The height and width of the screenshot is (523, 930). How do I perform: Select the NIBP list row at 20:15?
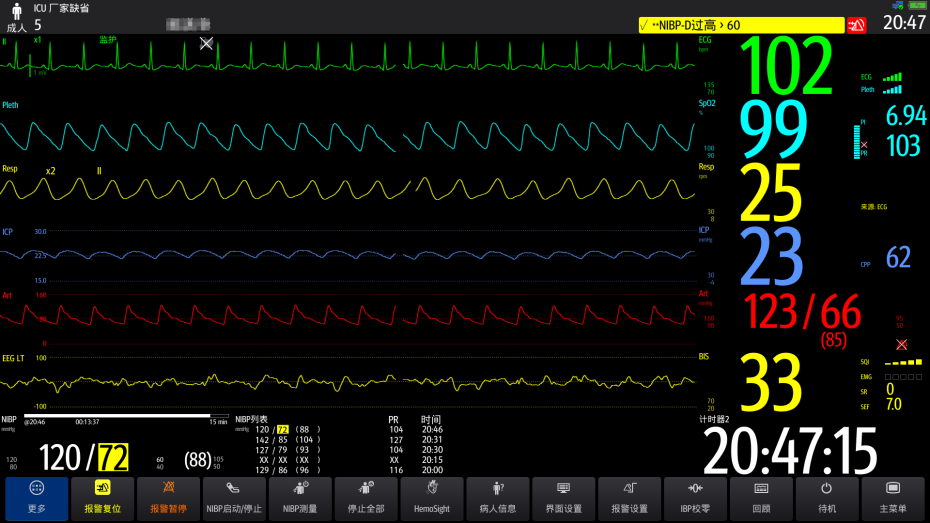coord(349,460)
